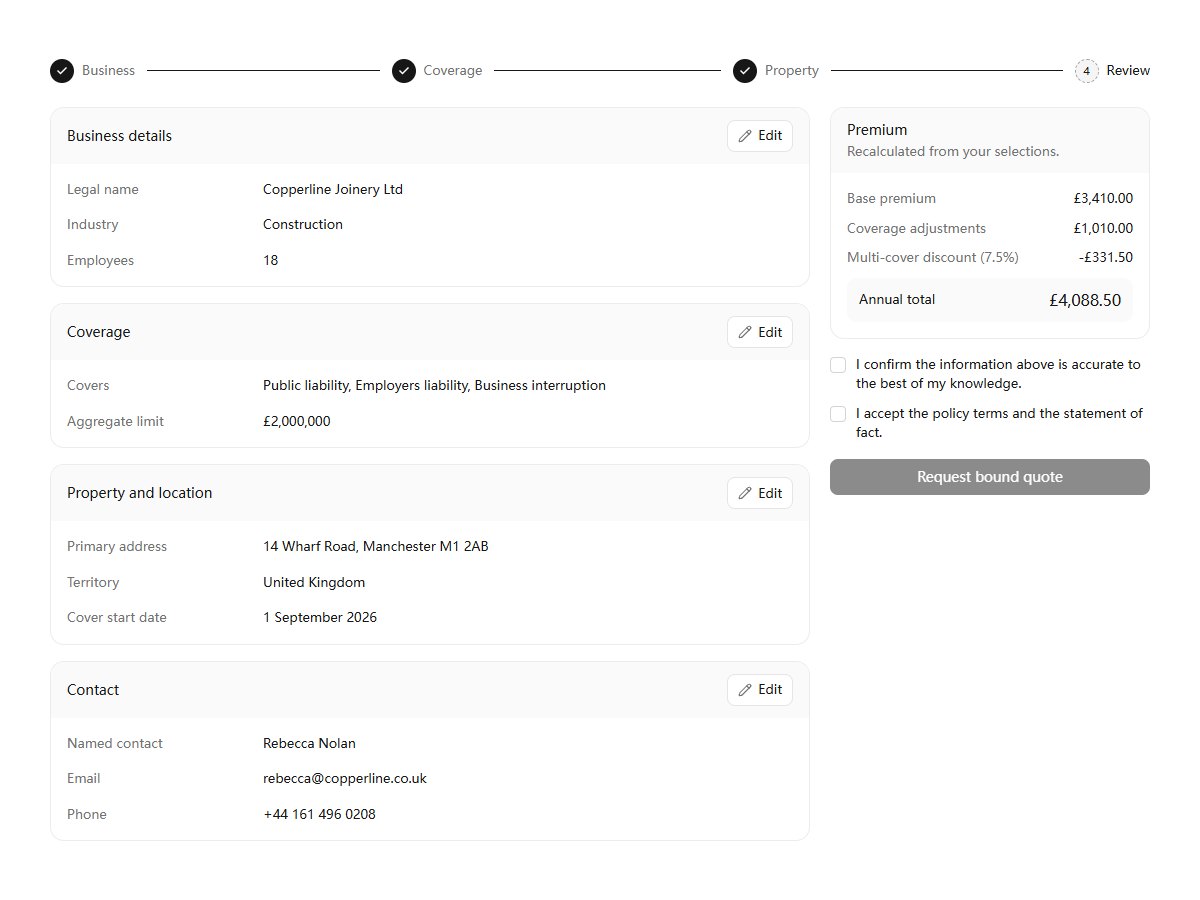Tick the accept policy terms checkbox
The width and height of the screenshot is (1200, 900).
tap(838, 414)
